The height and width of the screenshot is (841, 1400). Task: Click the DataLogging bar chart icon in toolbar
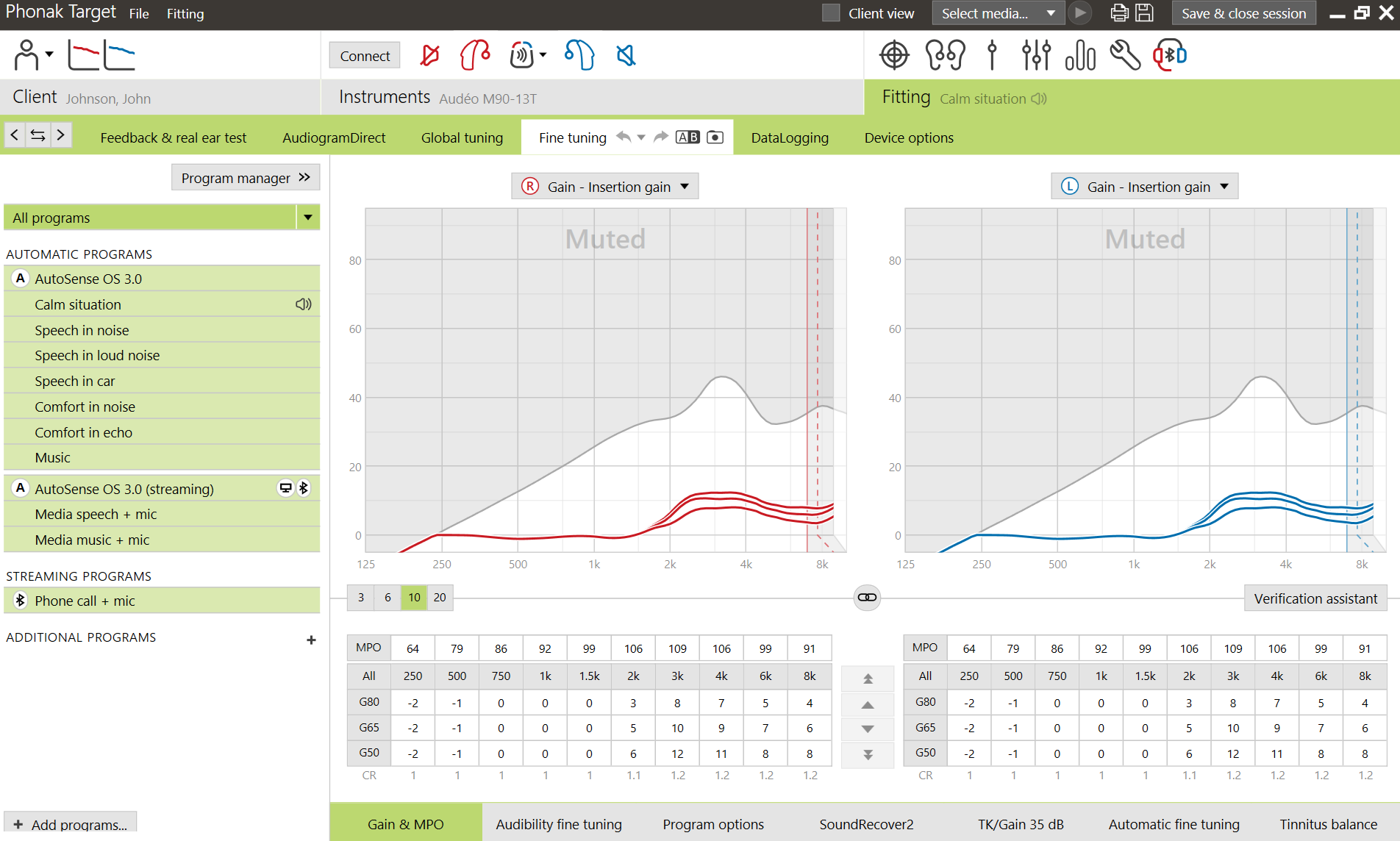coord(1080,55)
